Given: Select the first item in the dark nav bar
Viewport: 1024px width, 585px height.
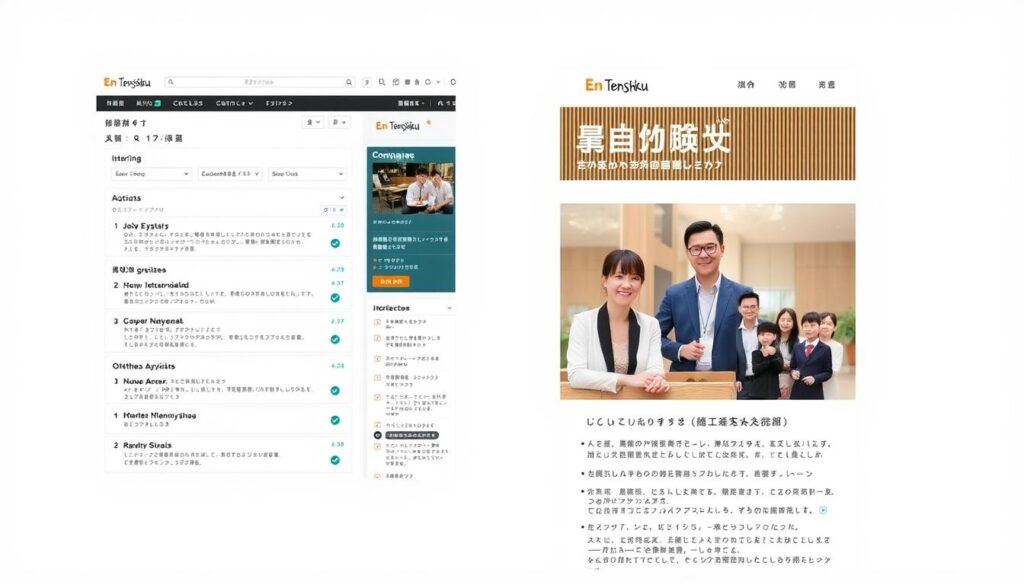Looking at the screenshot, I should click(115, 103).
